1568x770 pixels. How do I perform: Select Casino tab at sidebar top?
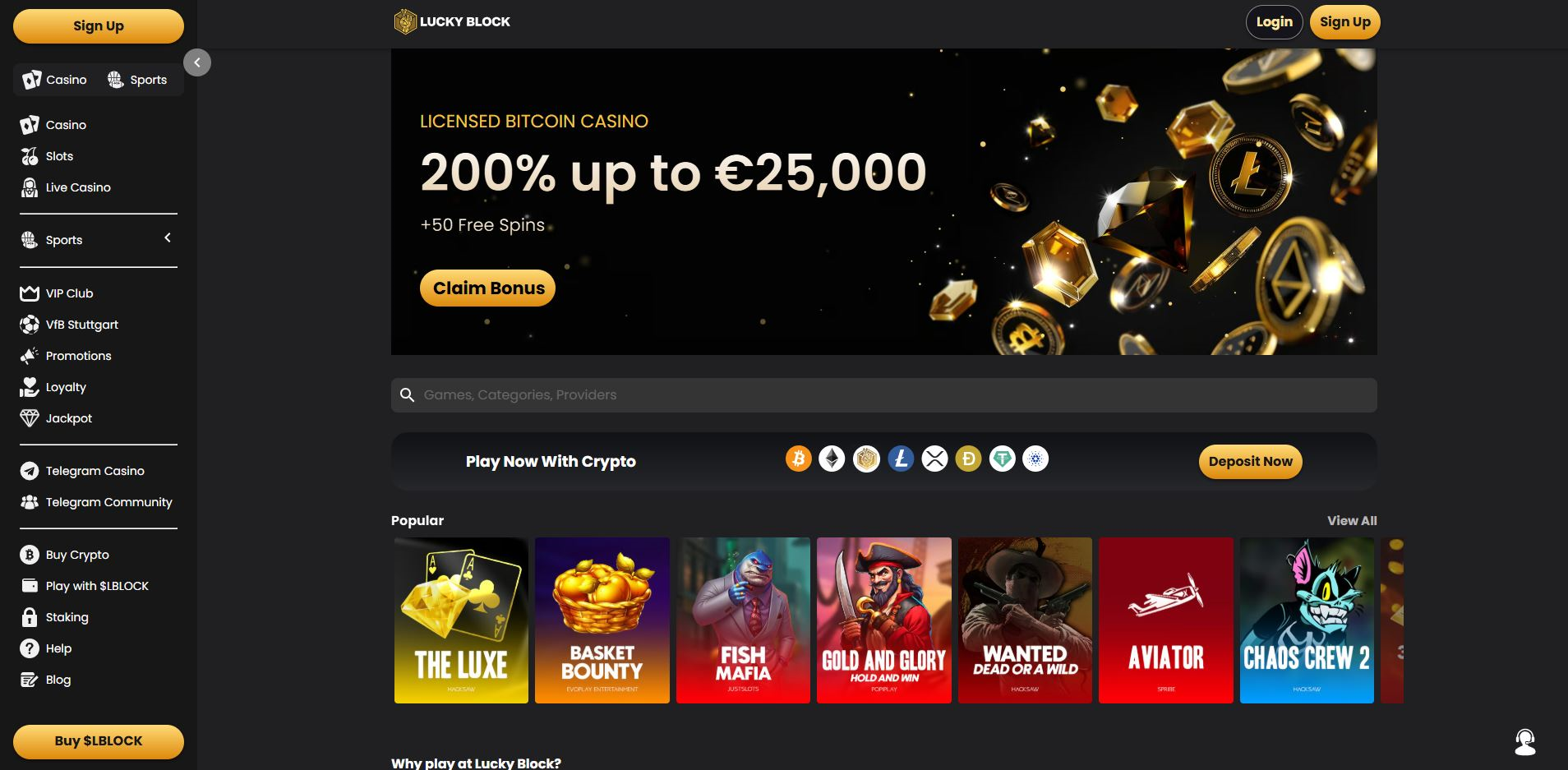click(x=55, y=80)
